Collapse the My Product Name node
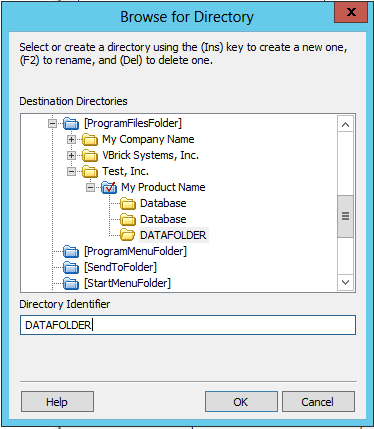374x429 pixels. point(90,187)
